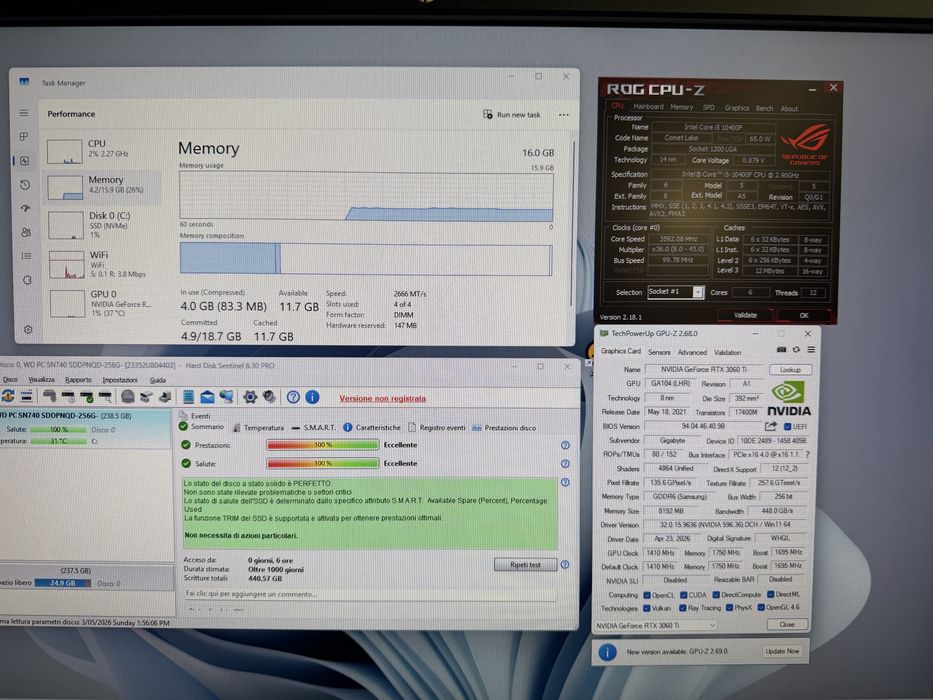Image resolution: width=933 pixels, height=700 pixels.
Task: Open Users icon in Task Manager sidebar
Action: pyautogui.click(x=26, y=232)
